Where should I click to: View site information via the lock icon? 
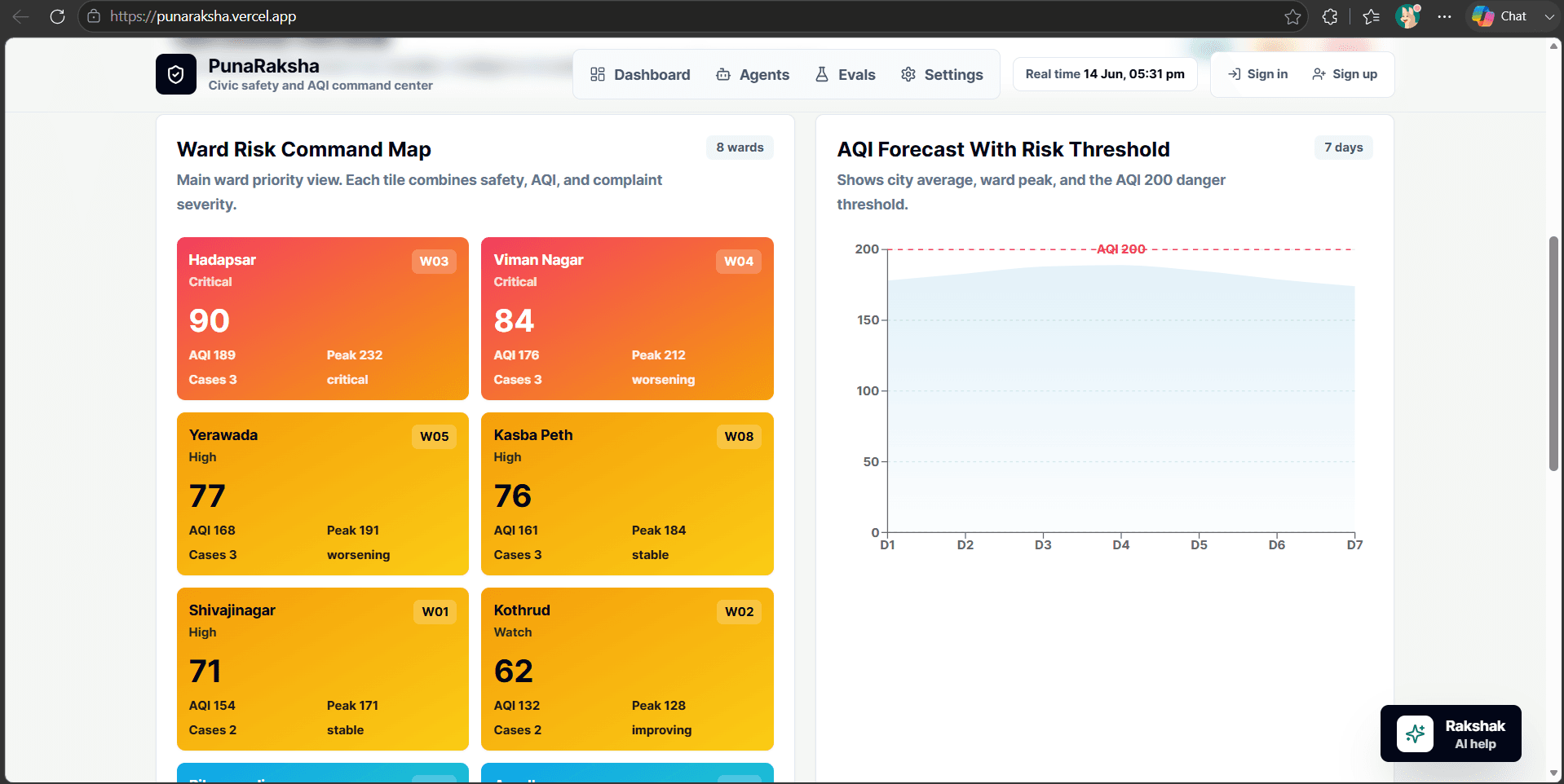pyautogui.click(x=94, y=16)
